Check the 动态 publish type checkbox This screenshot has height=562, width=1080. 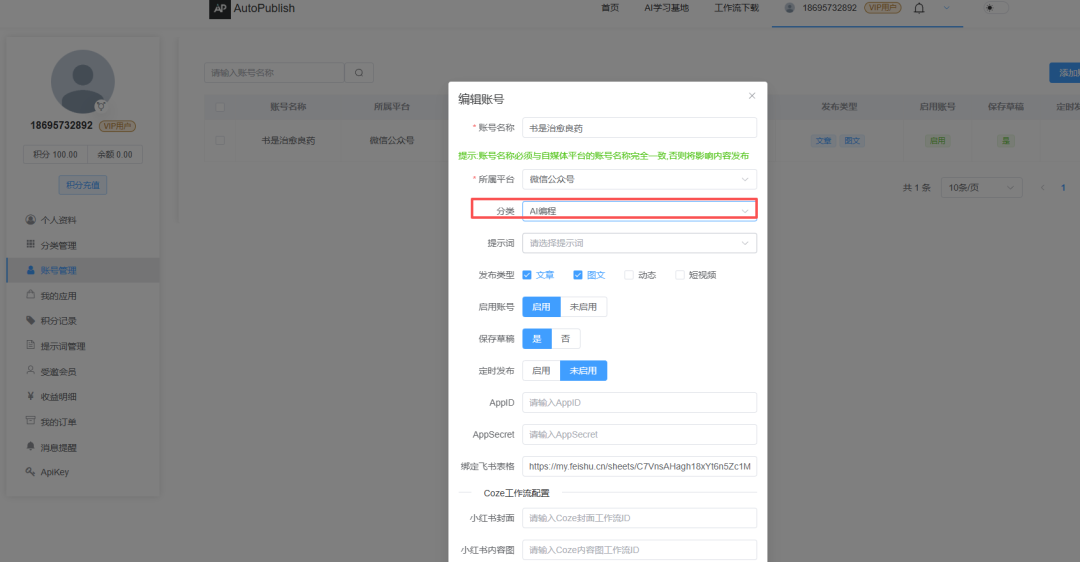[629, 275]
